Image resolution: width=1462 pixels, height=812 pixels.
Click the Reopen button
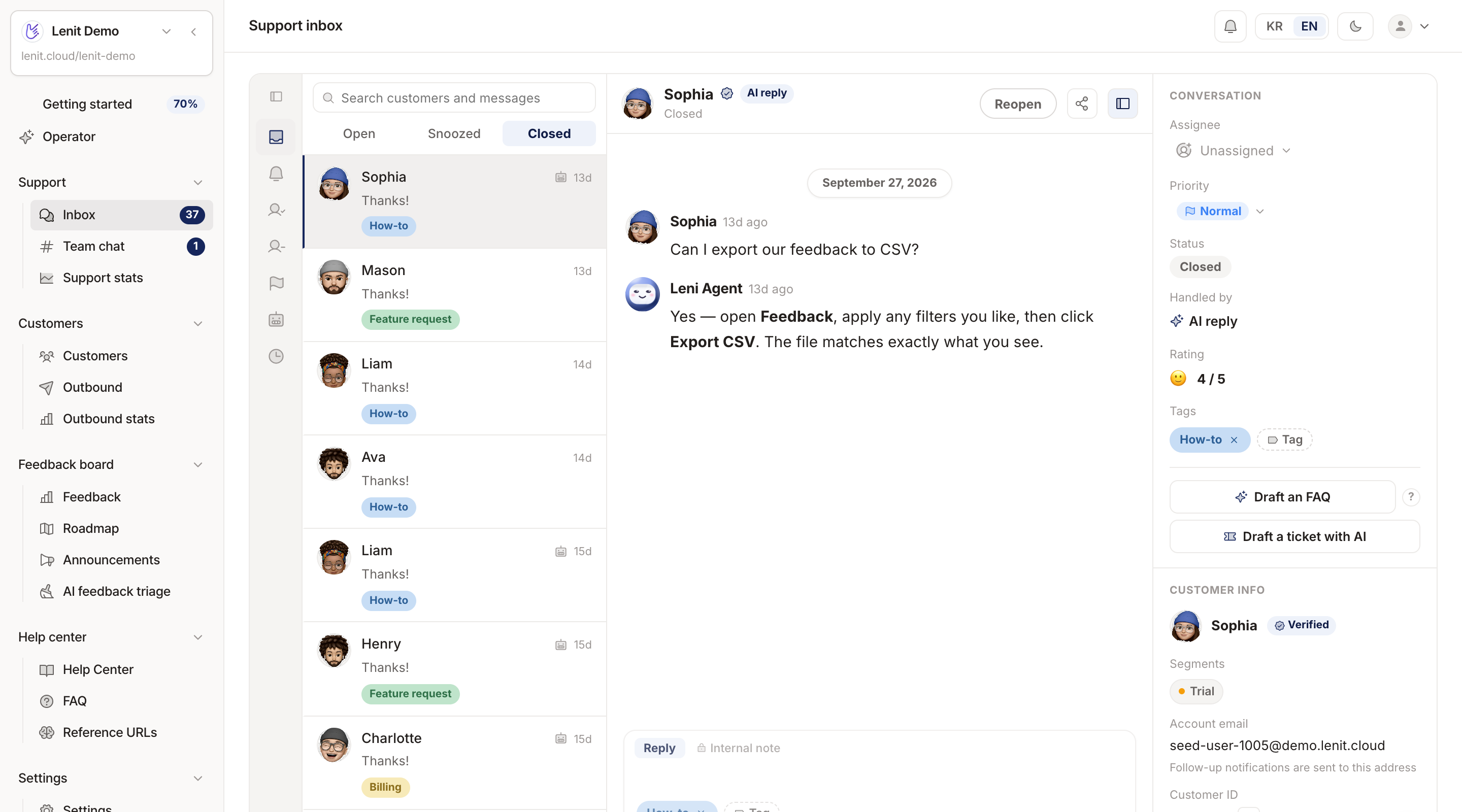point(1018,104)
